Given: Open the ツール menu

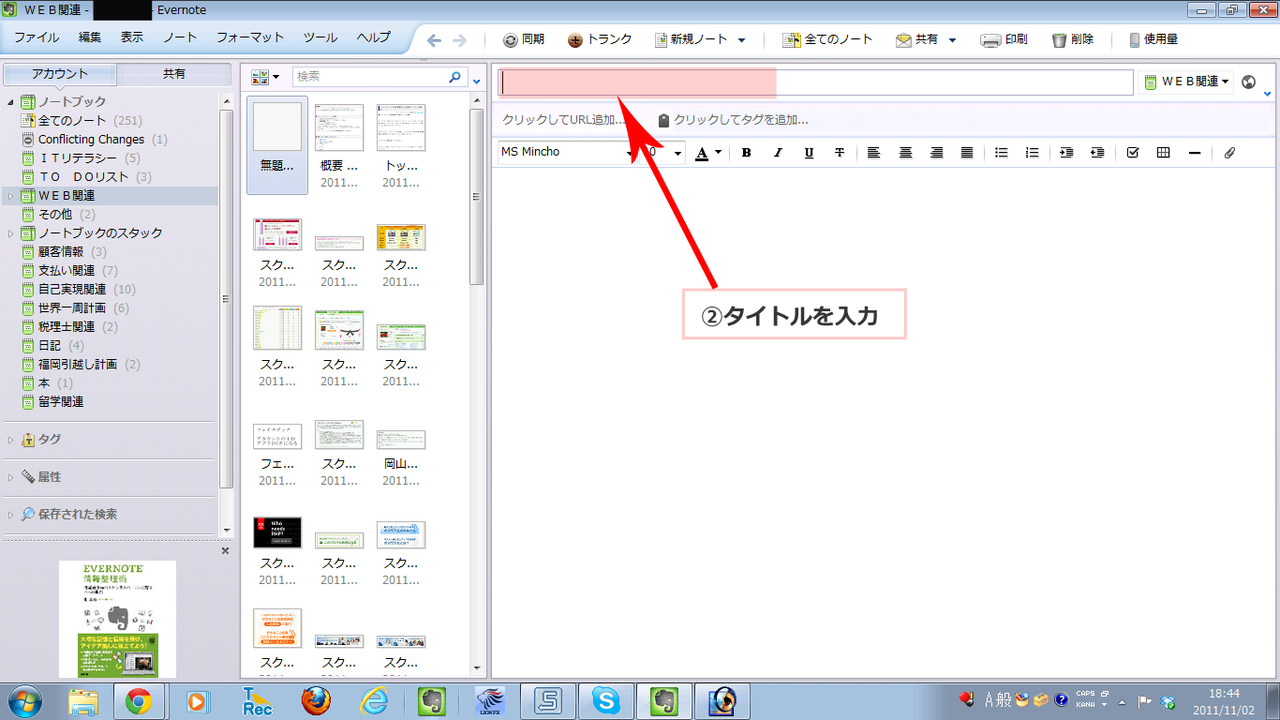Looking at the screenshot, I should [x=320, y=38].
